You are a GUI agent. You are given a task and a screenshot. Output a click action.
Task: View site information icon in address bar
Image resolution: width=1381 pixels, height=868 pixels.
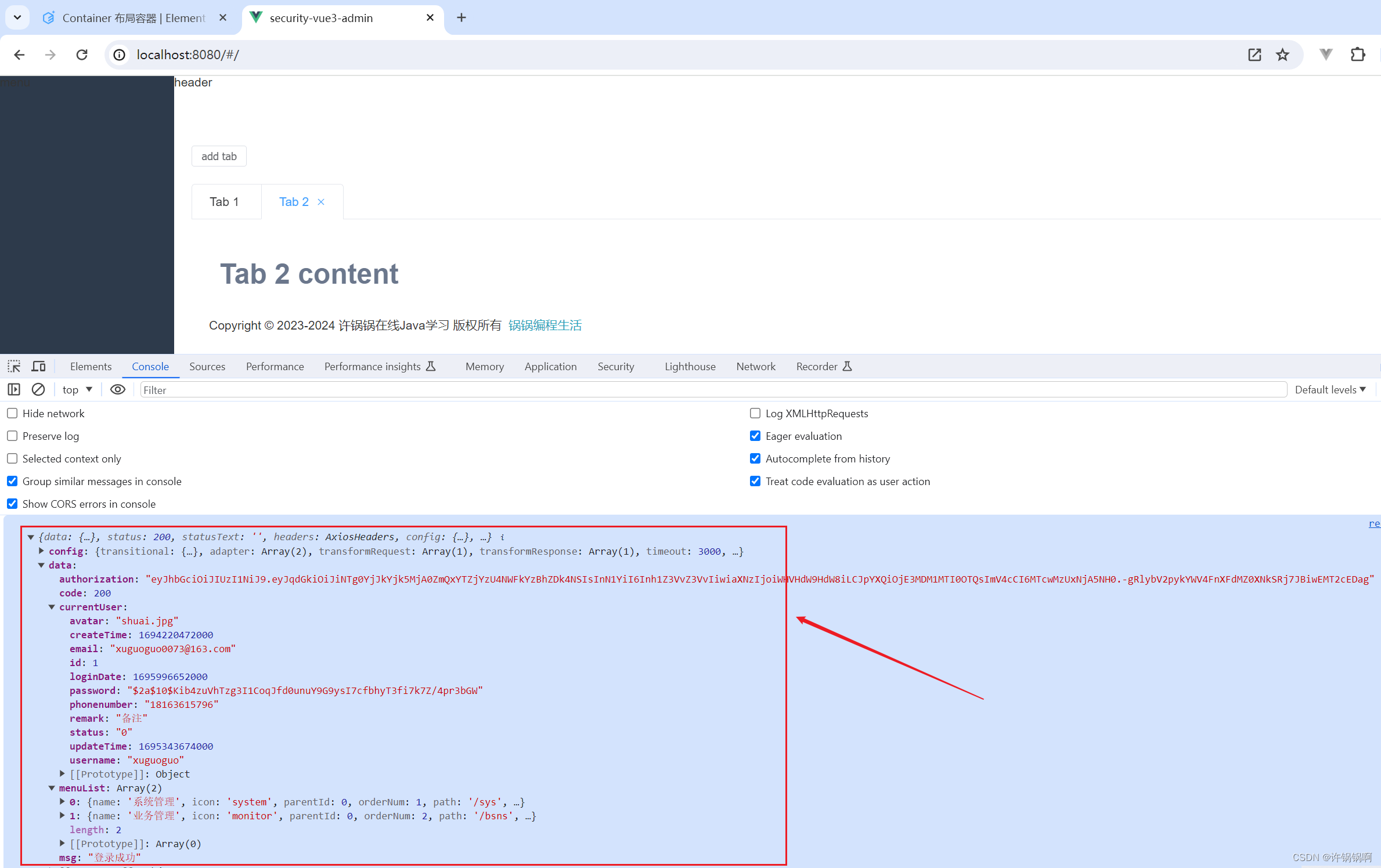click(x=119, y=55)
